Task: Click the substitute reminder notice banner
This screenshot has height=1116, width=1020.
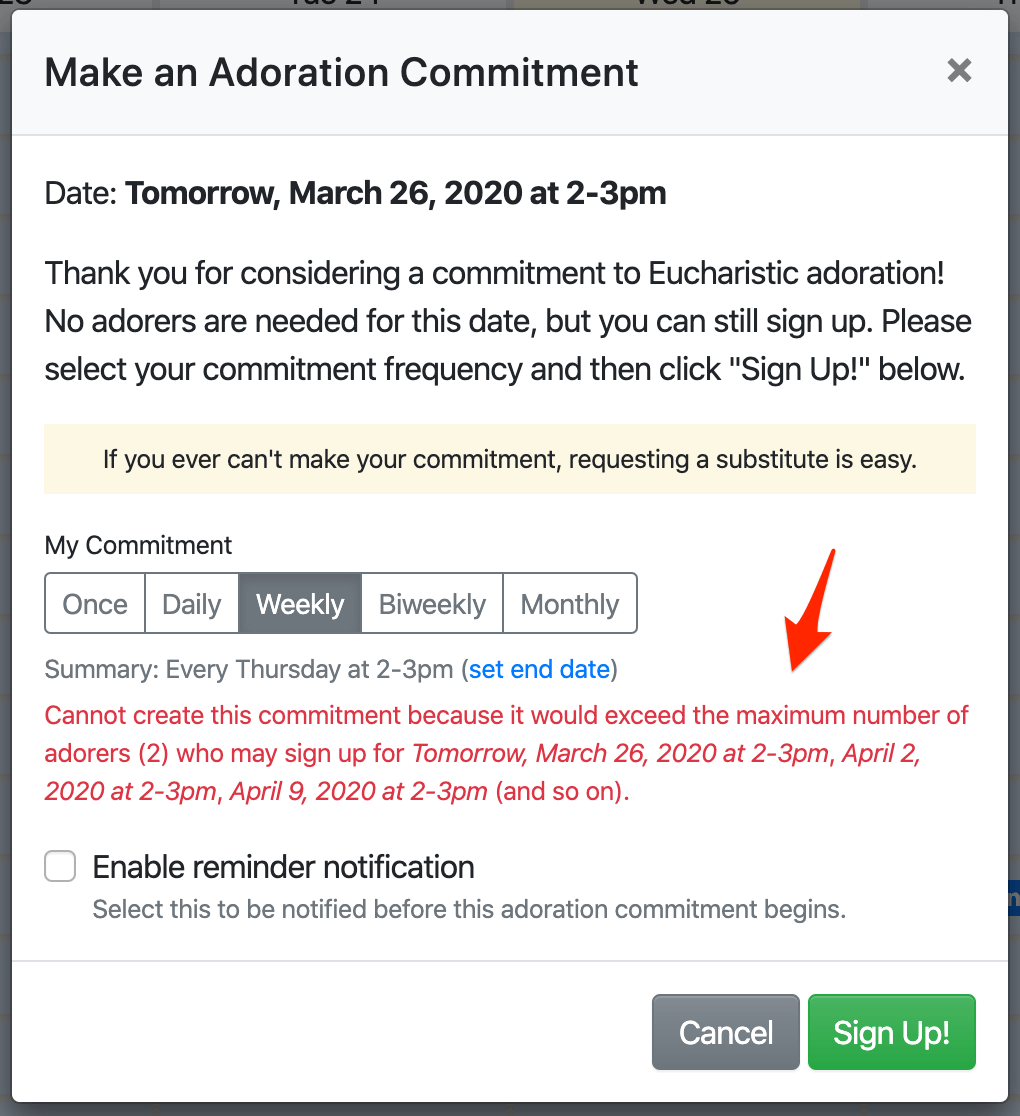Action: pyautogui.click(x=509, y=459)
